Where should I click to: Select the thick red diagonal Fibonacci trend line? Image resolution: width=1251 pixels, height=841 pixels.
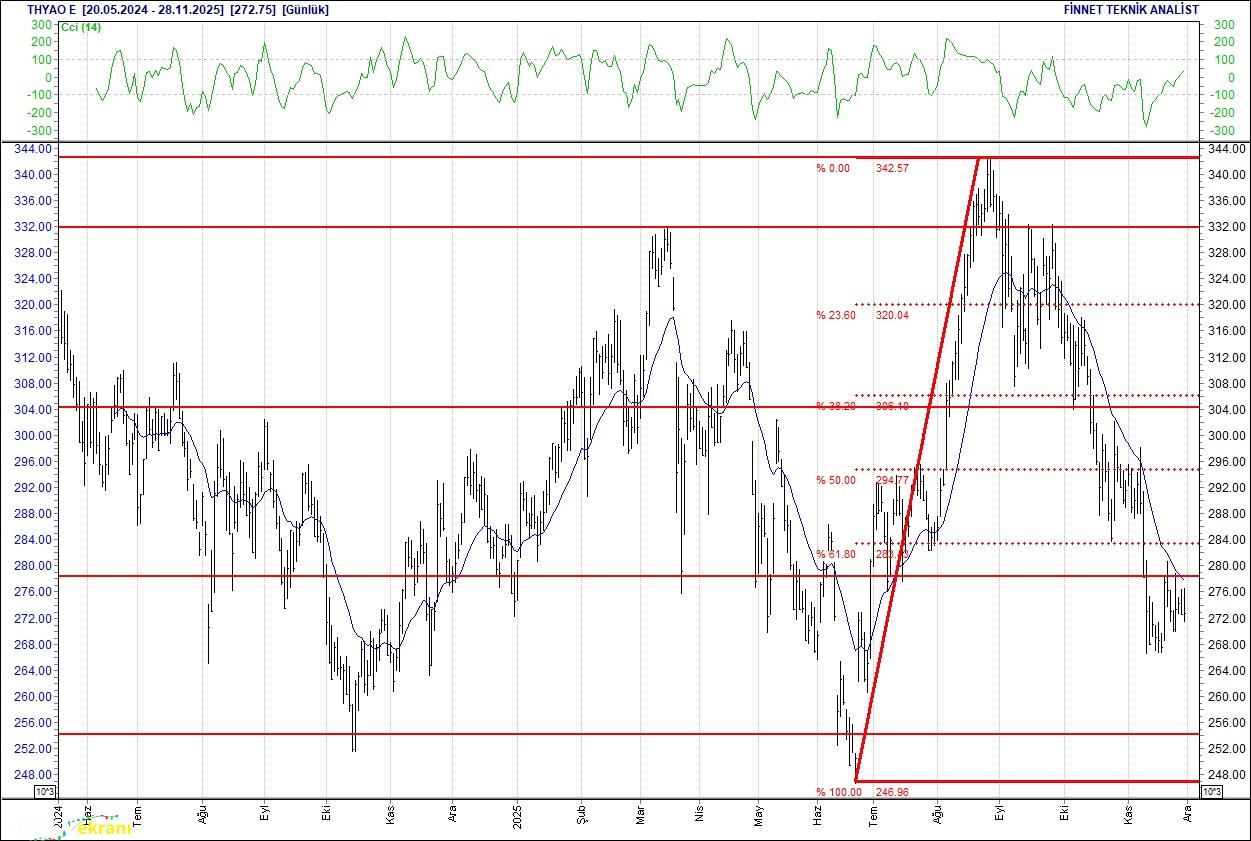coord(917,470)
